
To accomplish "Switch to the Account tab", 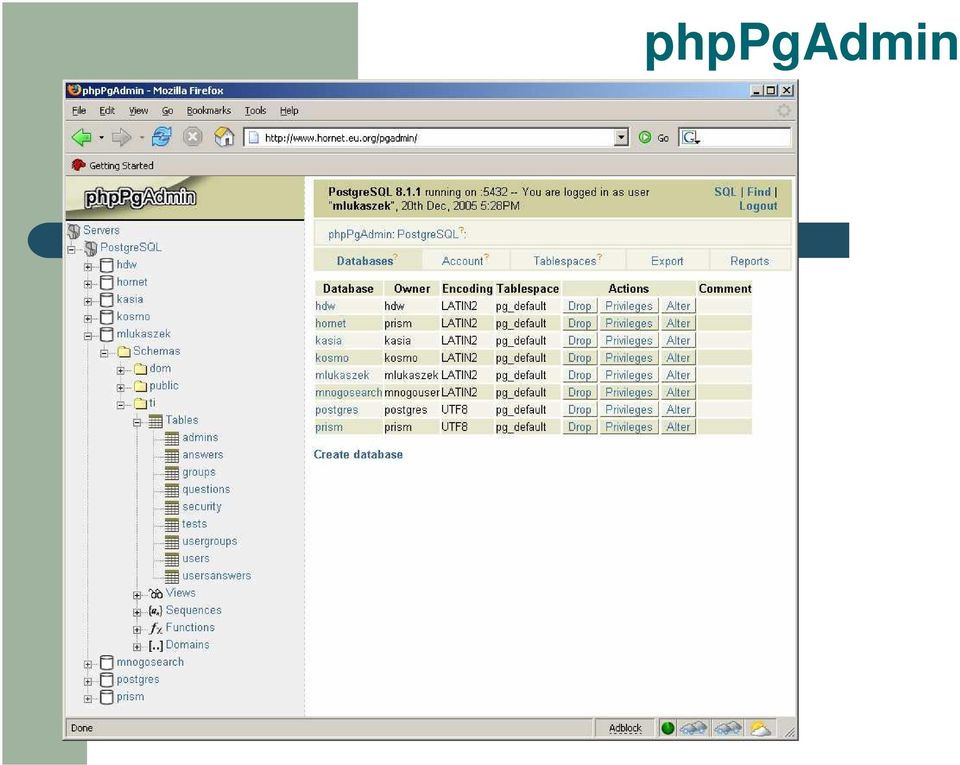I will (465, 261).
